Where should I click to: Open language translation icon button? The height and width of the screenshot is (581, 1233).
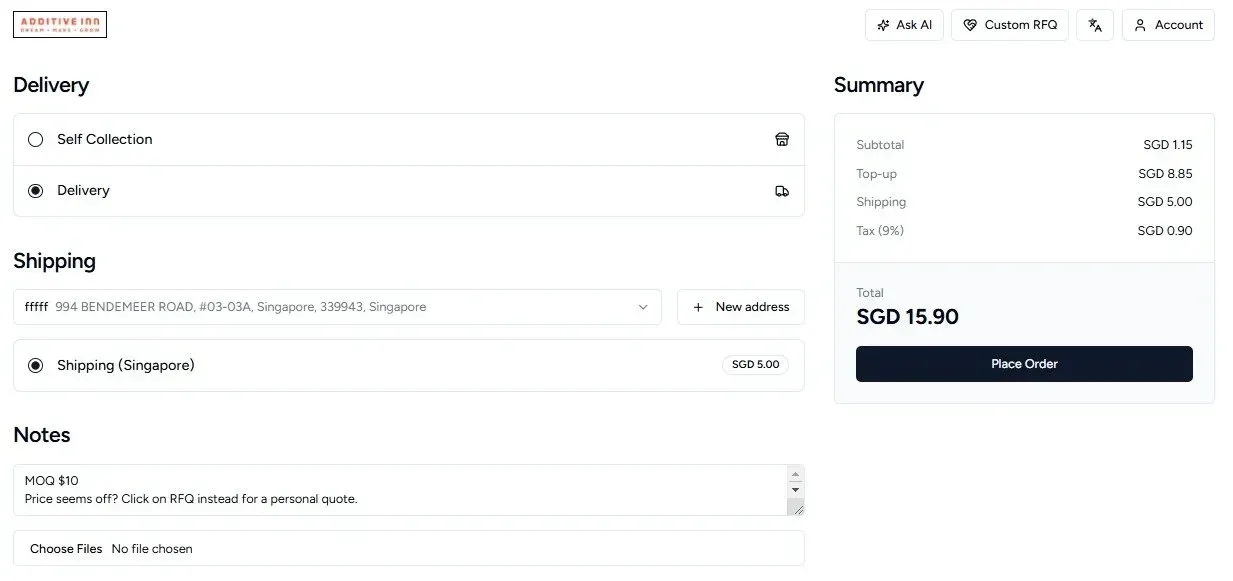pos(1095,25)
